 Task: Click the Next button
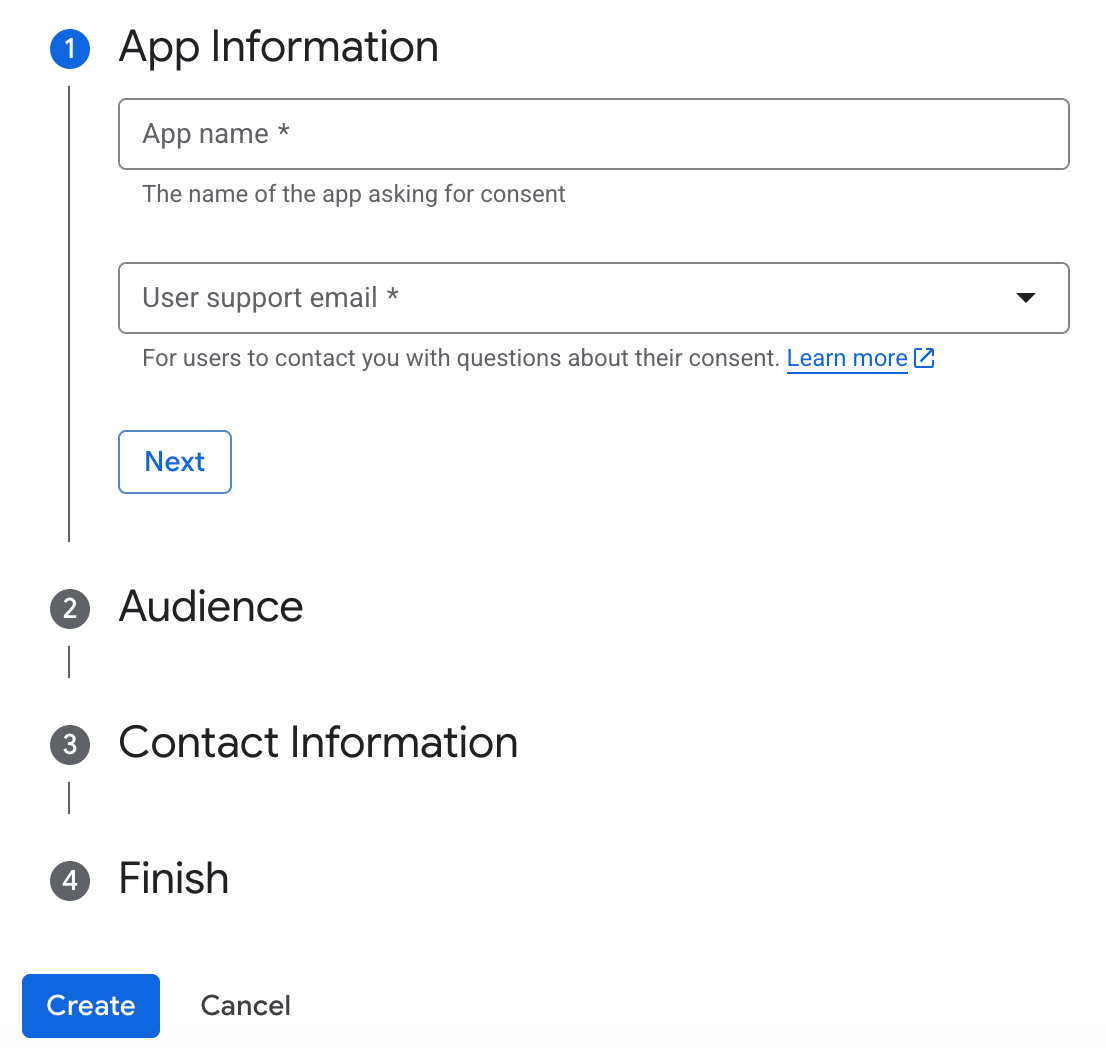tap(175, 462)
